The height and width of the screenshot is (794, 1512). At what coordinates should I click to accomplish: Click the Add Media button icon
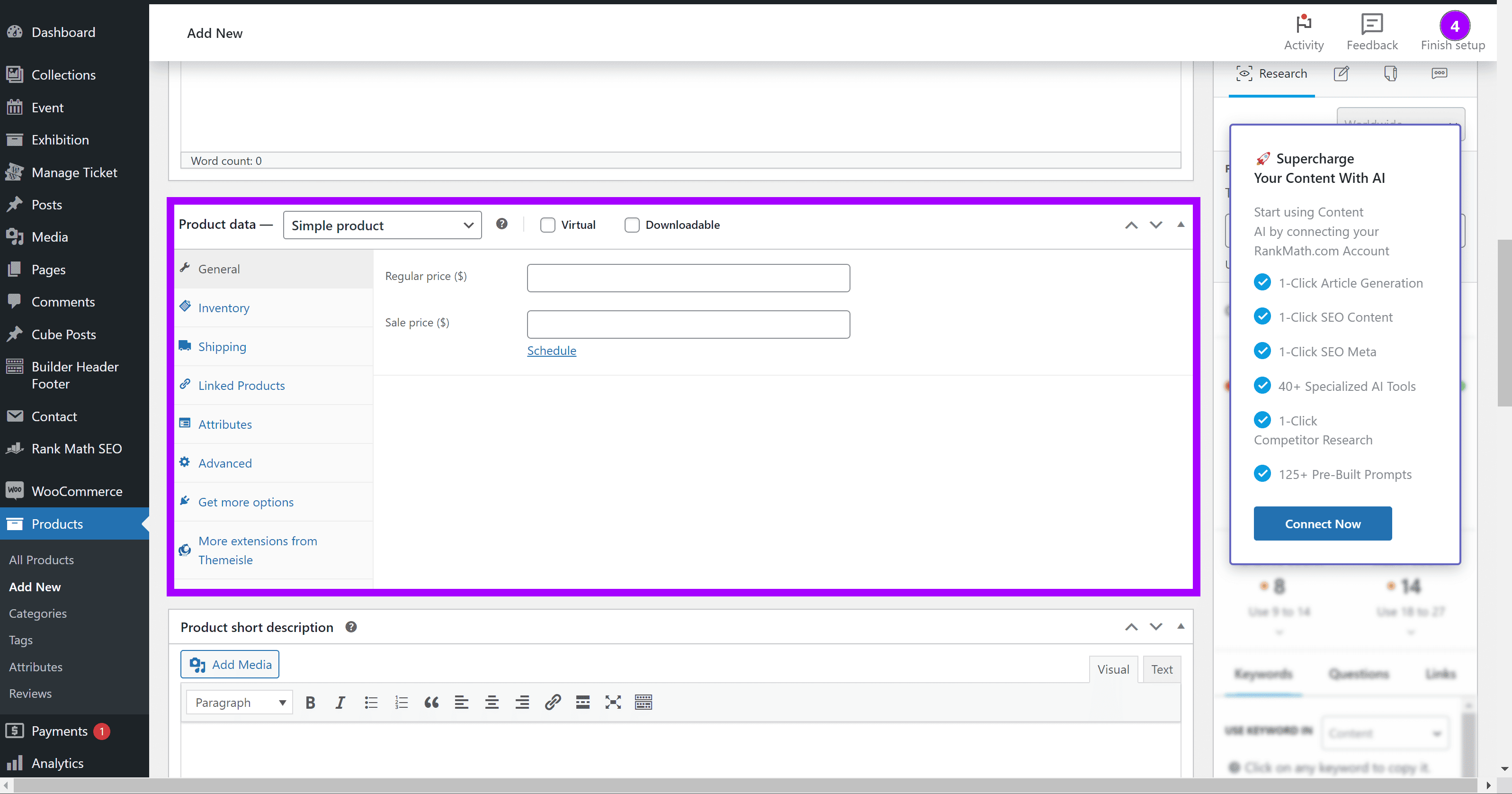pos(197,664)
